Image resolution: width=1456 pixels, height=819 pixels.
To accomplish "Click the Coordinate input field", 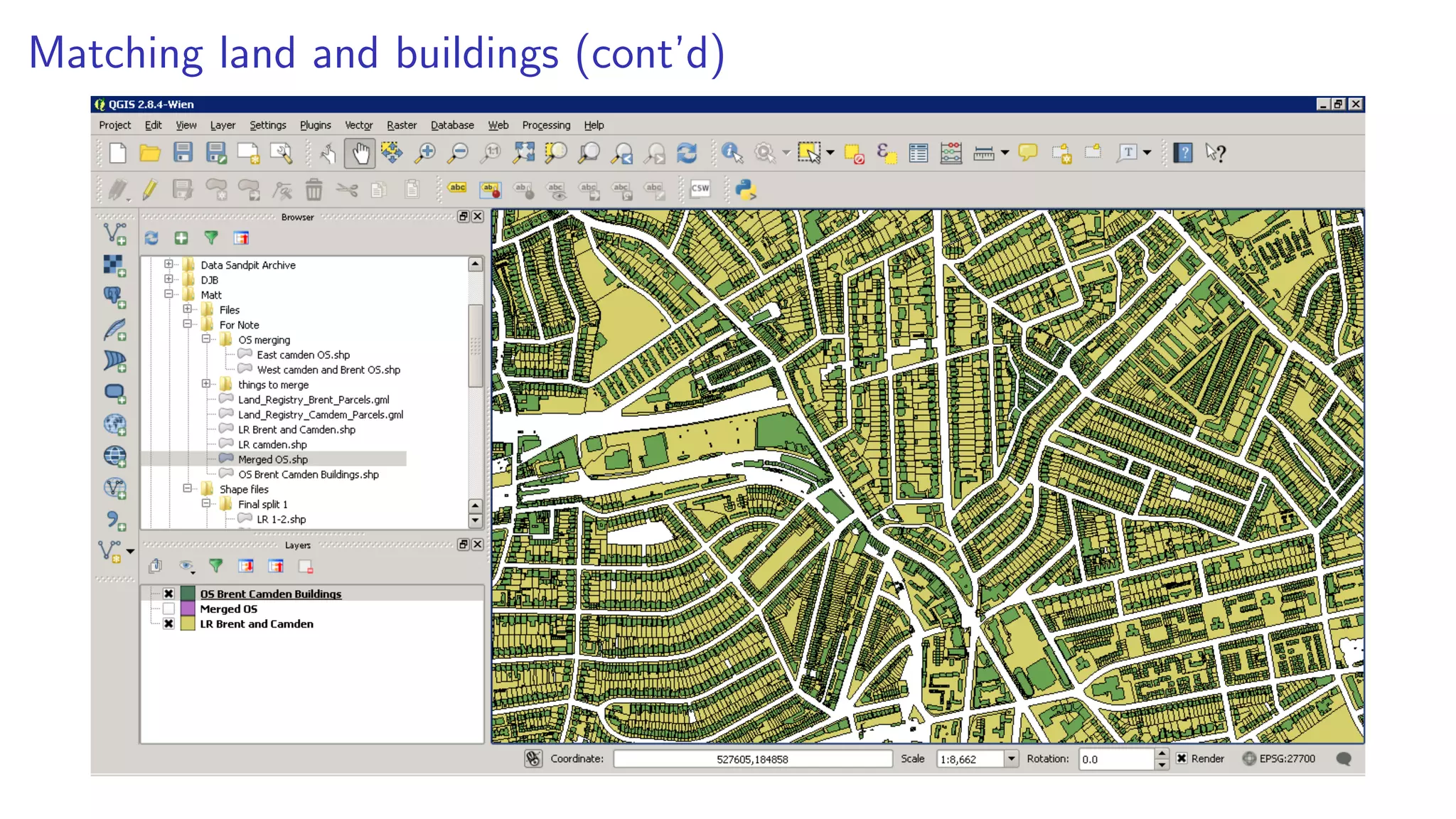I will [752, 759].
